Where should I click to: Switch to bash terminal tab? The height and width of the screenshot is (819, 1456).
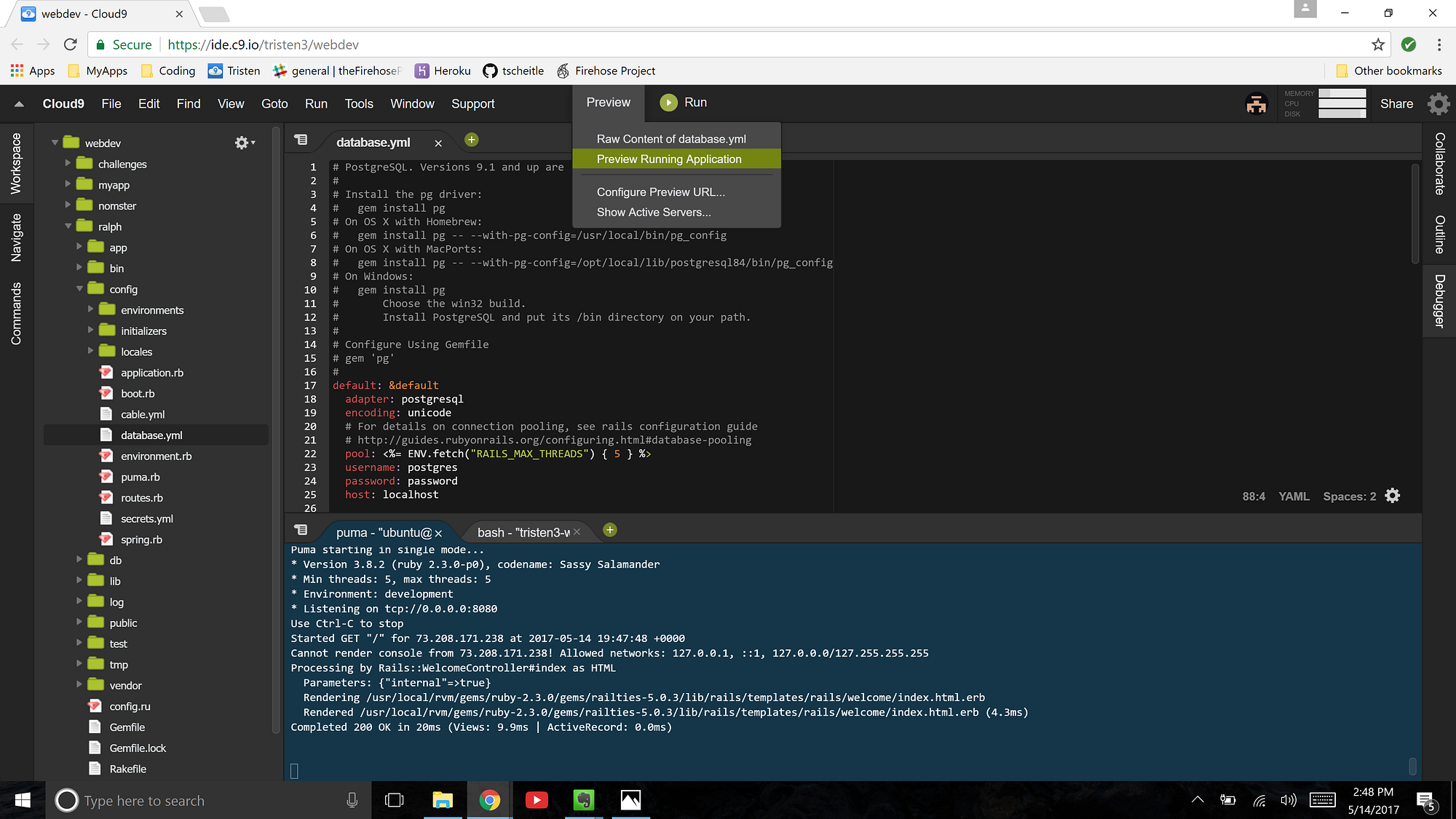click(523, 533)
